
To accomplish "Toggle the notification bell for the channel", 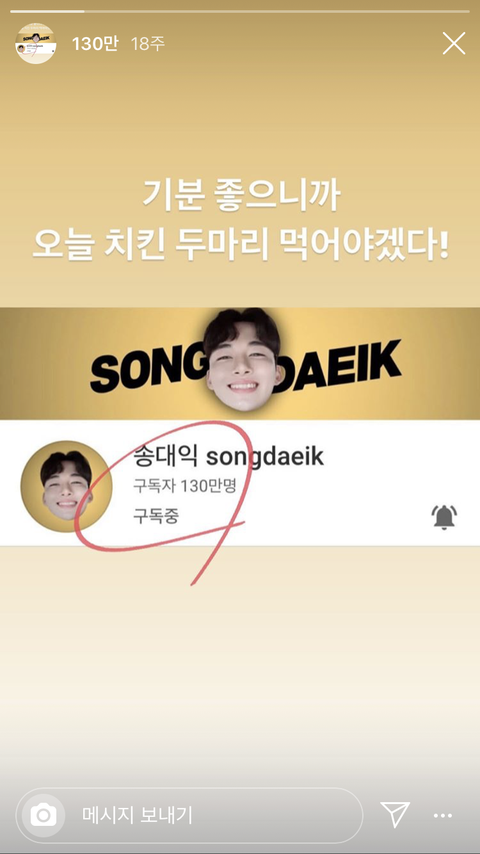I will [x=444, y=517].
